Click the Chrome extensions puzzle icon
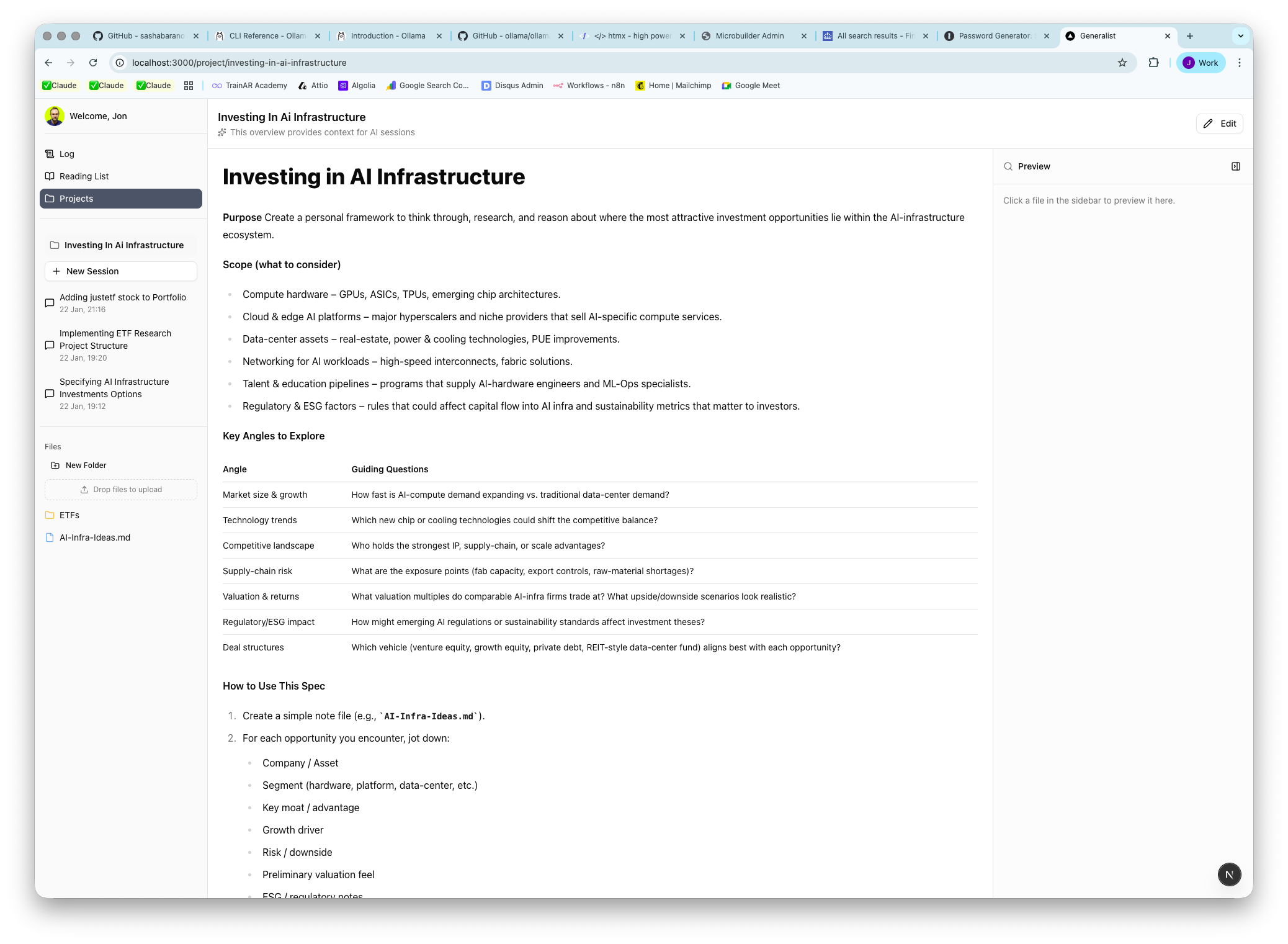Image resolution: width=1288 pixels, height=944 pixels. click(1153, 63)
